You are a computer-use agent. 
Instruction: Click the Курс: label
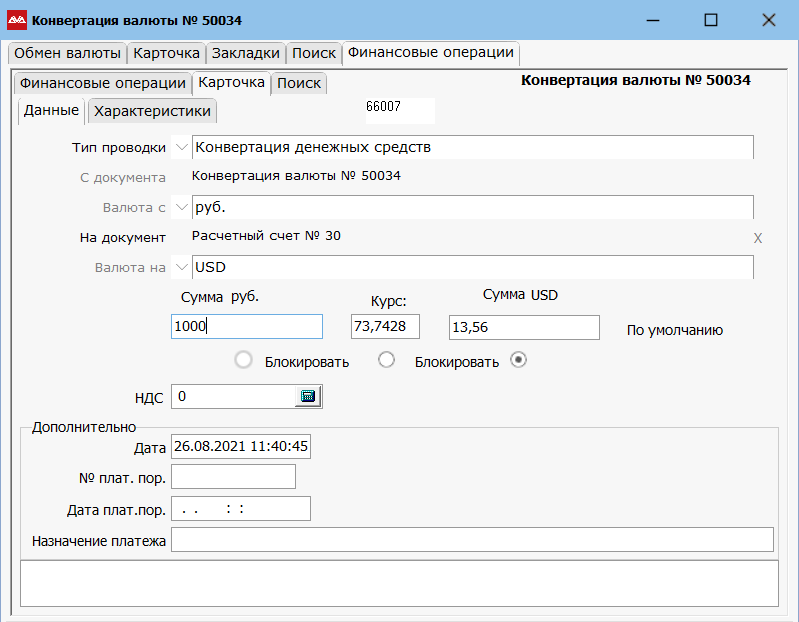[x=389, y=301]
